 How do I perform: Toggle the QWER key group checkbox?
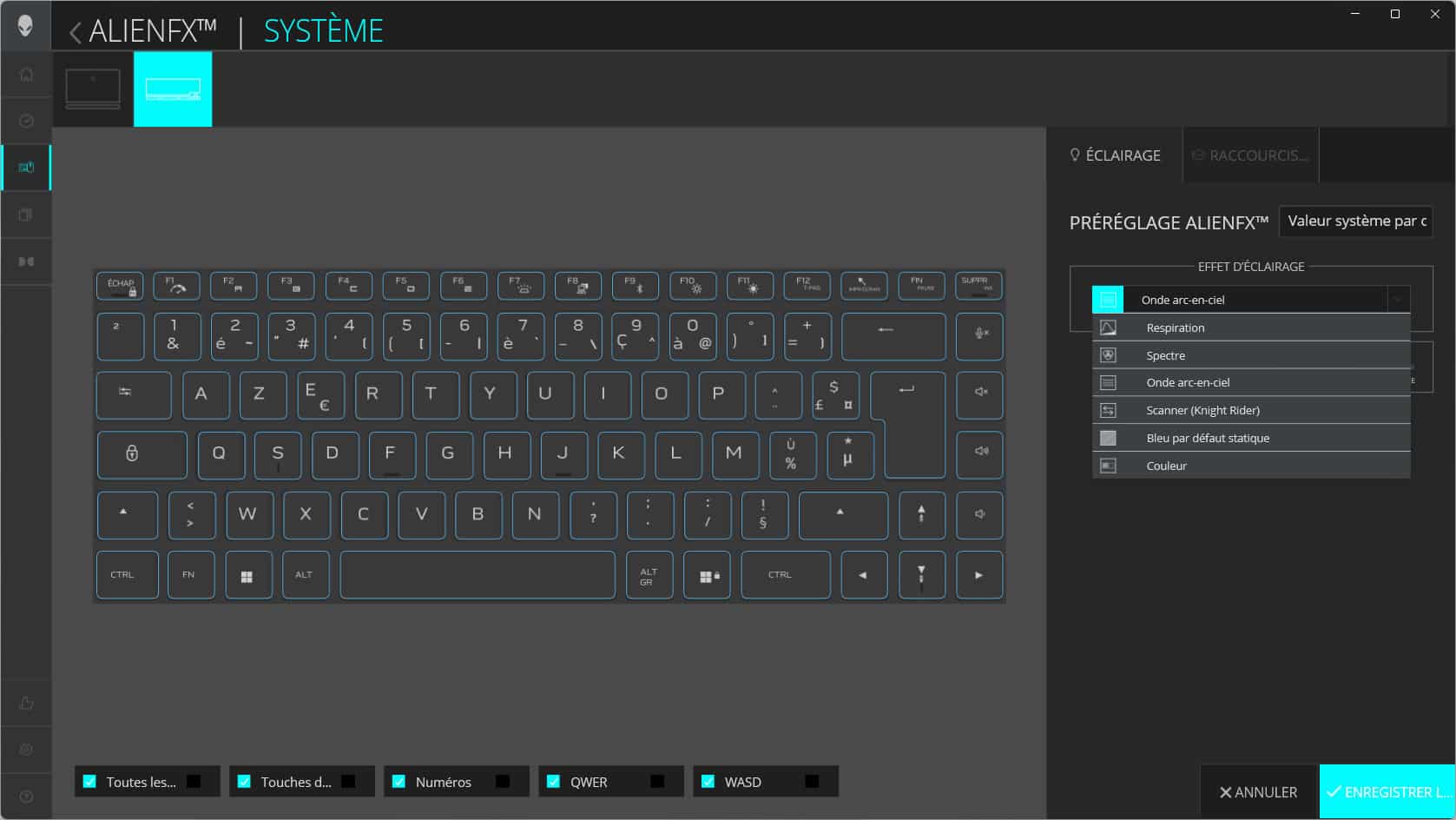click(x=553, y=782)
